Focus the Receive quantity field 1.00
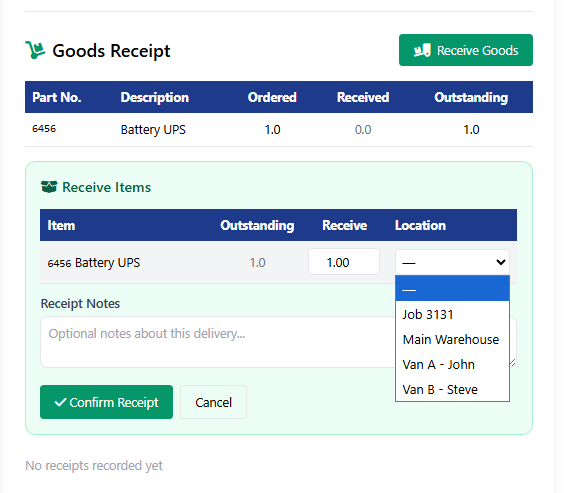568x493 pixels. [x=344, y=262]
